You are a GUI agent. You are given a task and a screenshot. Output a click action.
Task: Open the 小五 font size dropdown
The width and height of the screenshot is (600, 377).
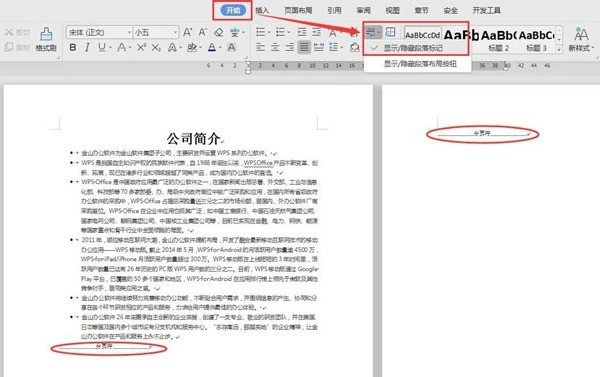156,33
